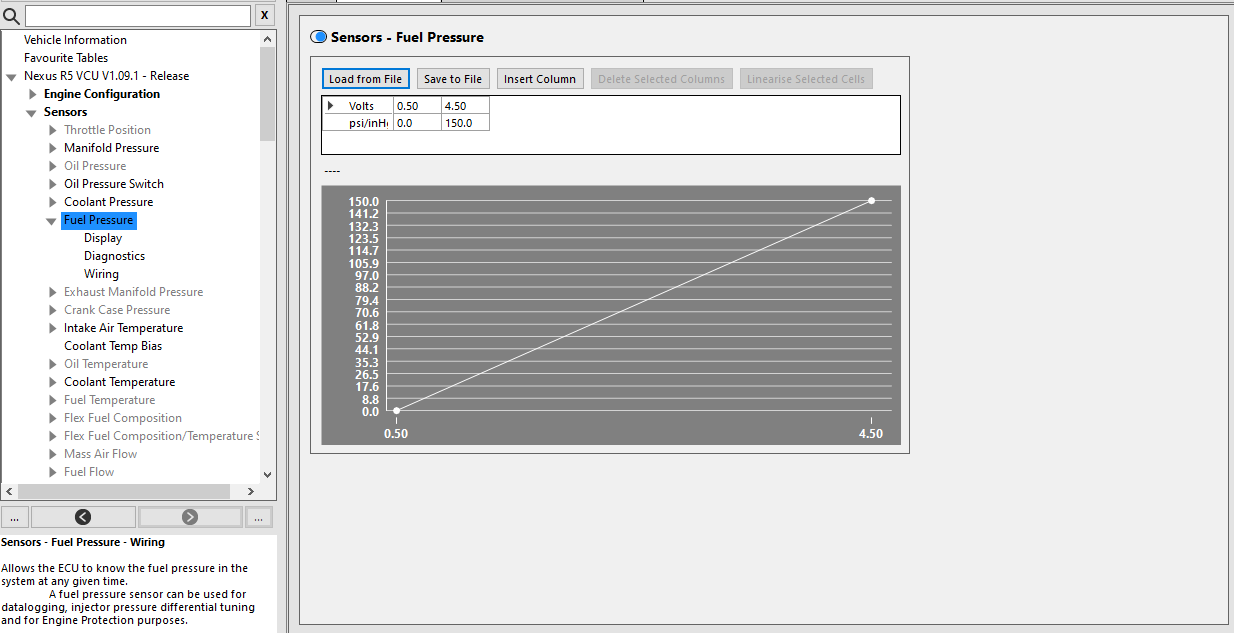Click the left ellipsis button

pyautogui.click(x=14, y=517)
